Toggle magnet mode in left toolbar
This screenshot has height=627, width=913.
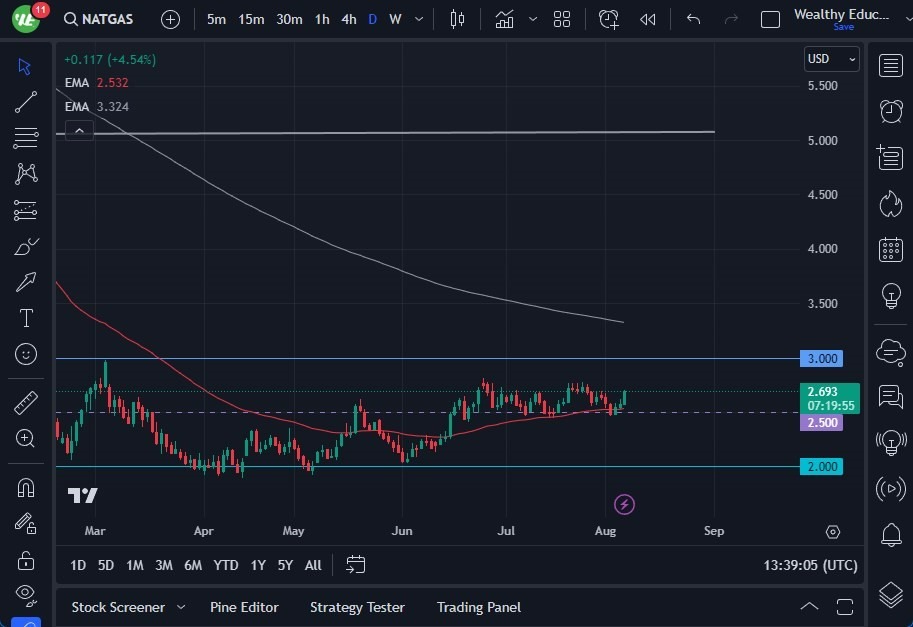pyautogui.click(x=26, y=488)
